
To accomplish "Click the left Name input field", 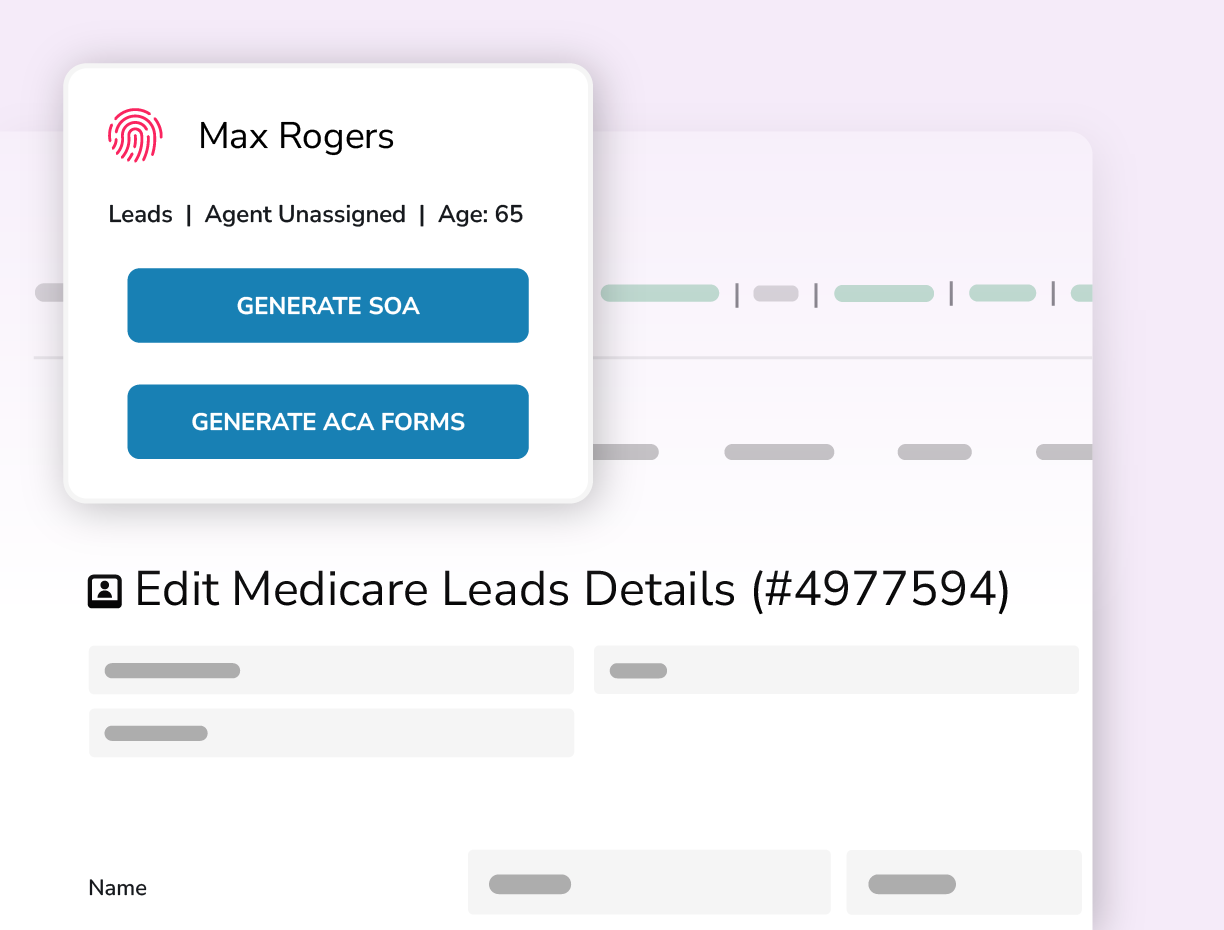I will coord(649,882).
